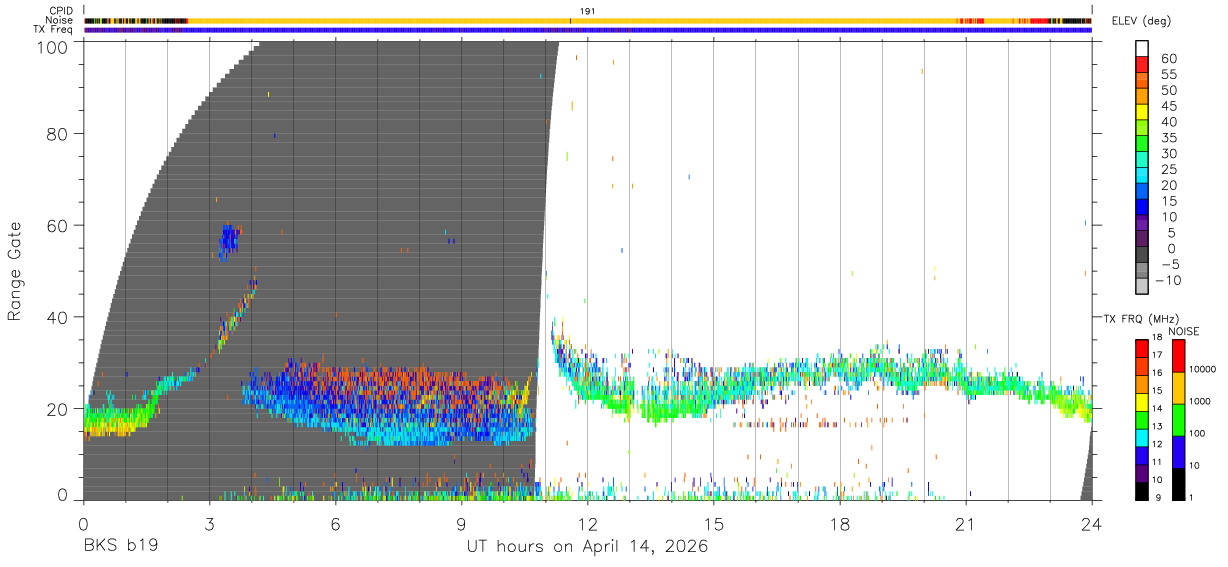Click the yellow band of ELEV color bar
The height and width of the screenshot is (567, 1228).
tap(1143, 113)
